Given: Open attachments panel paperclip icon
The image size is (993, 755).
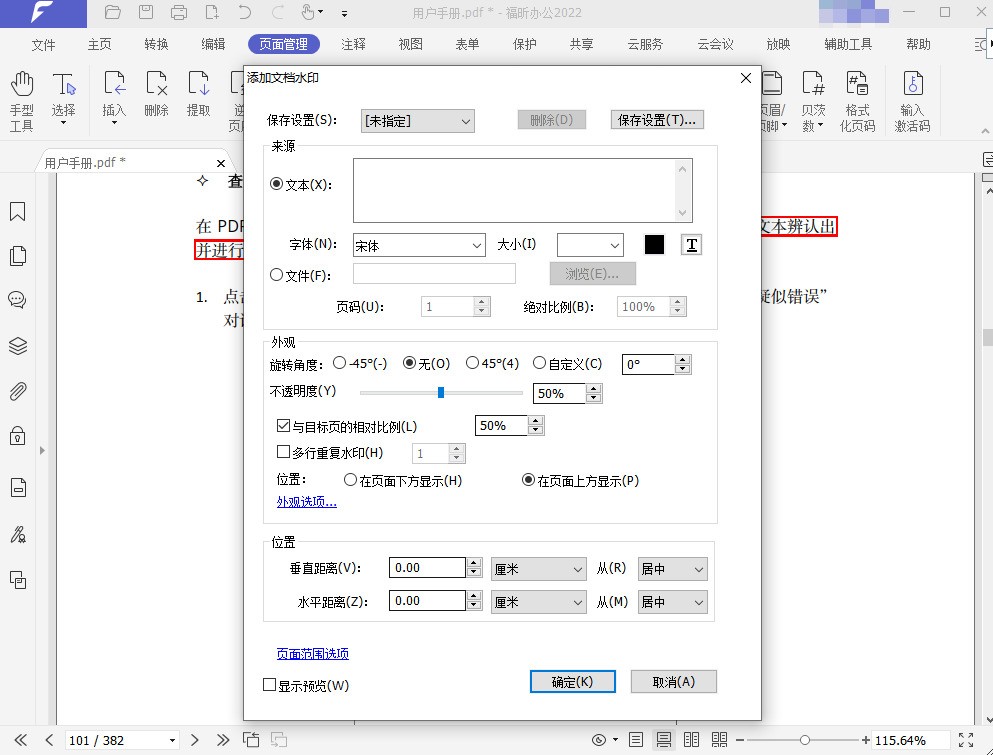Looking at the screenshot, I should (18, 391).
